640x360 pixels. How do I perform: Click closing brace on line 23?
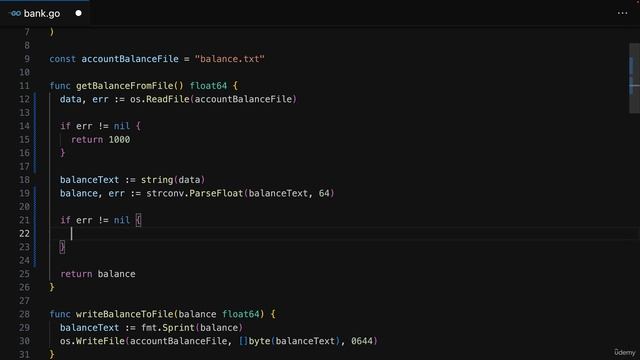coord(62,247)
